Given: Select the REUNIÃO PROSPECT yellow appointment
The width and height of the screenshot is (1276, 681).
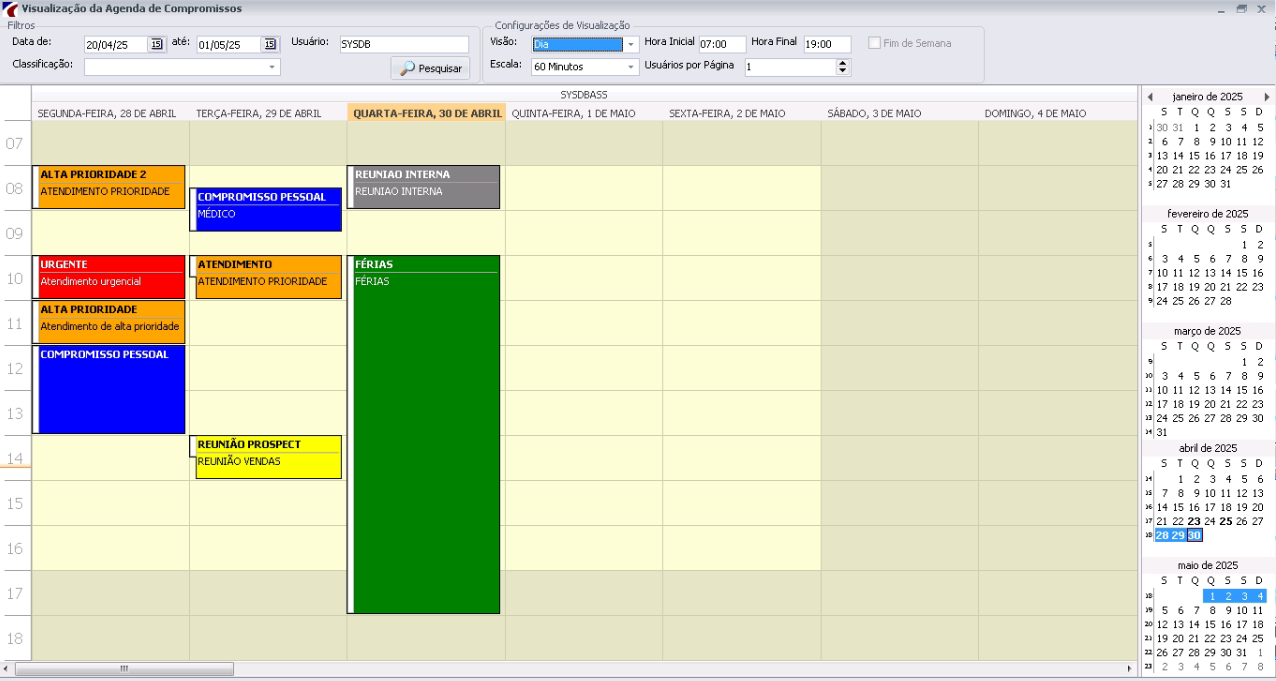Looking at the screenshot, I should (268, 457).
